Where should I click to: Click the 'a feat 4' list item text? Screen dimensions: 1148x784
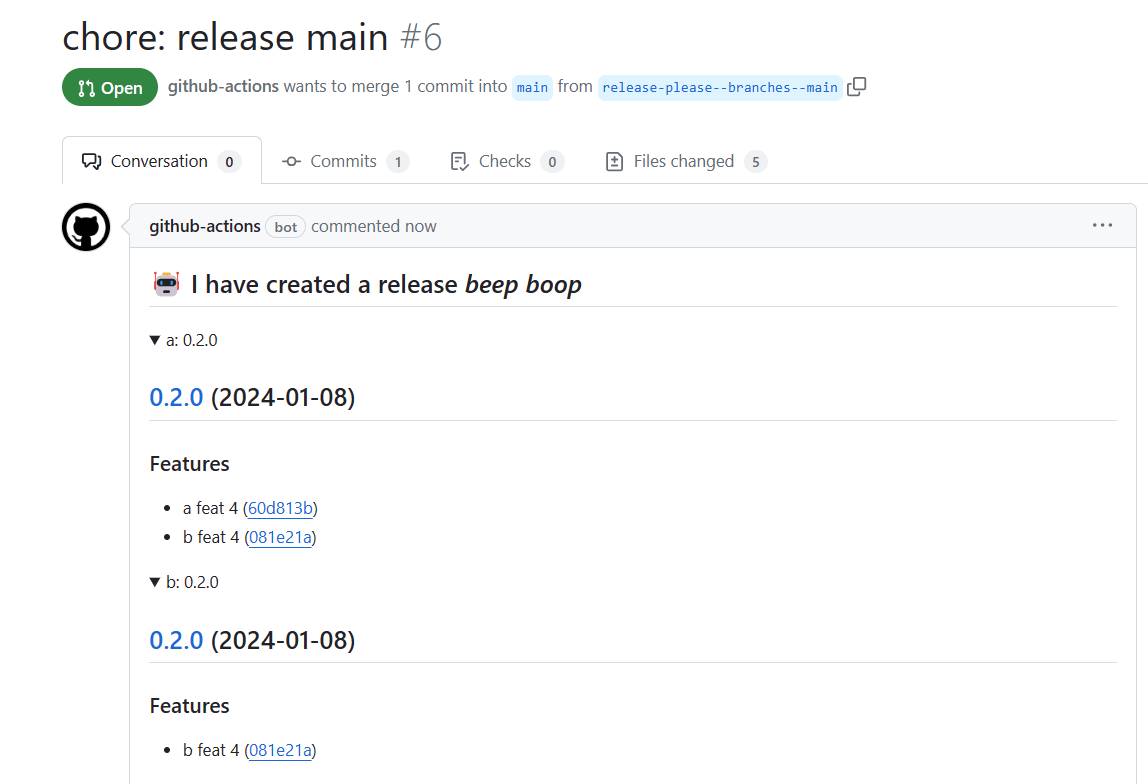[x=210, y=508]
